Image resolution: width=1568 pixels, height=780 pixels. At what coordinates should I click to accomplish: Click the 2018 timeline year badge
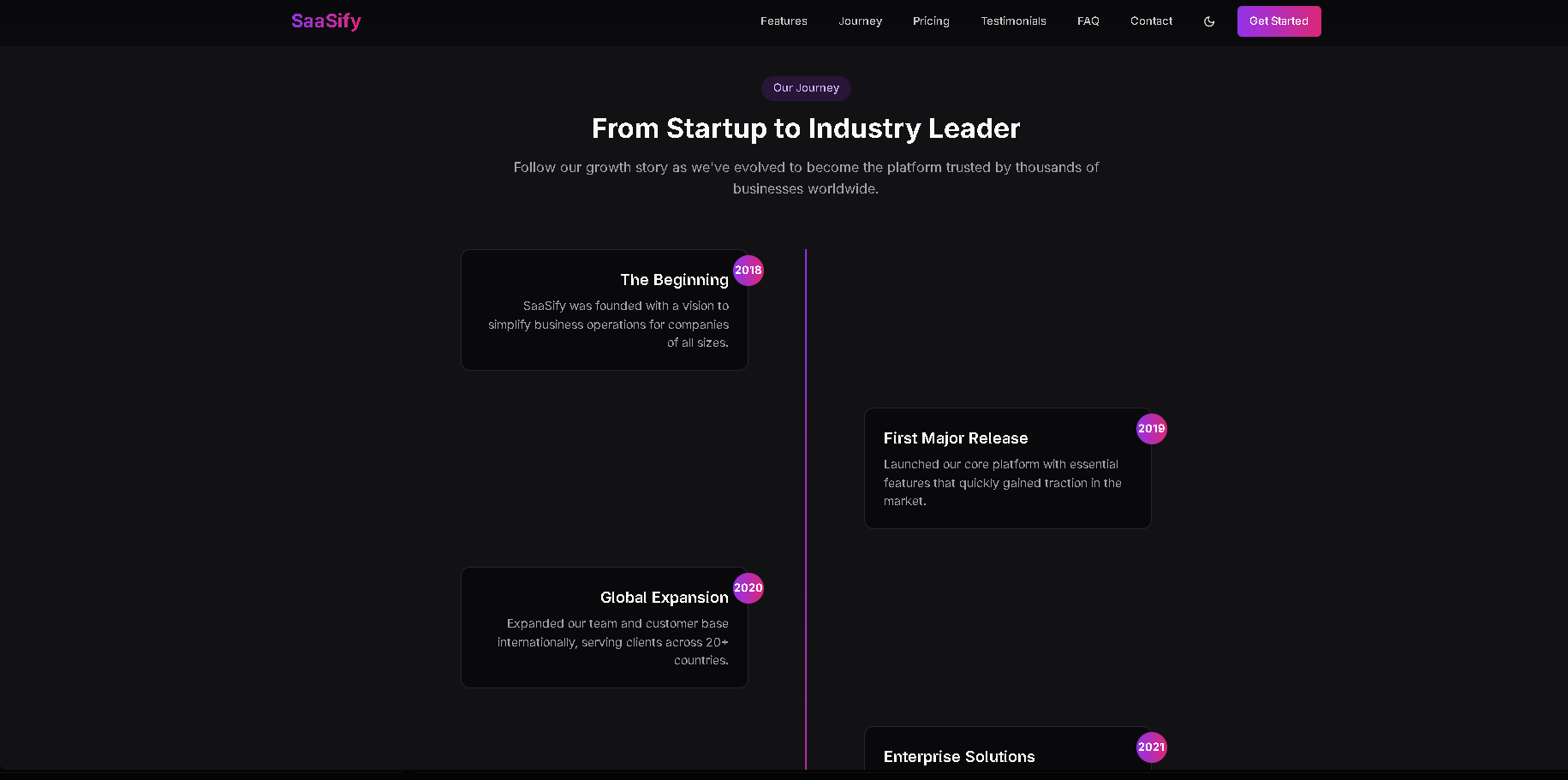click(748, 270)
